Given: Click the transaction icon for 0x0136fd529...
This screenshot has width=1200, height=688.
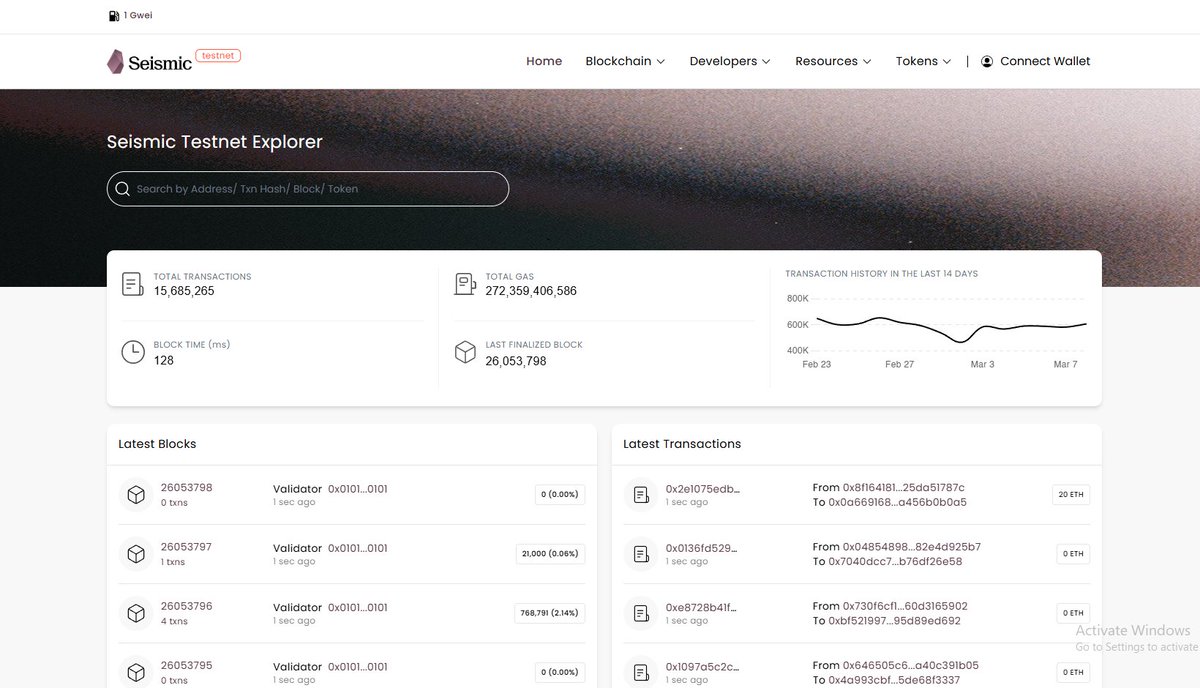Looking at the screenshot, I should [x=640, y=553].
